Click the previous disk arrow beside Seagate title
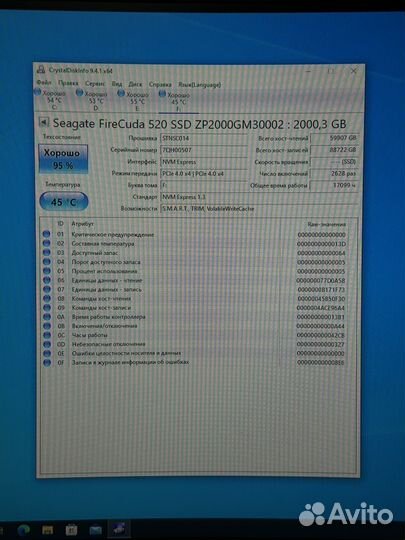 click(x=44, y=122)
